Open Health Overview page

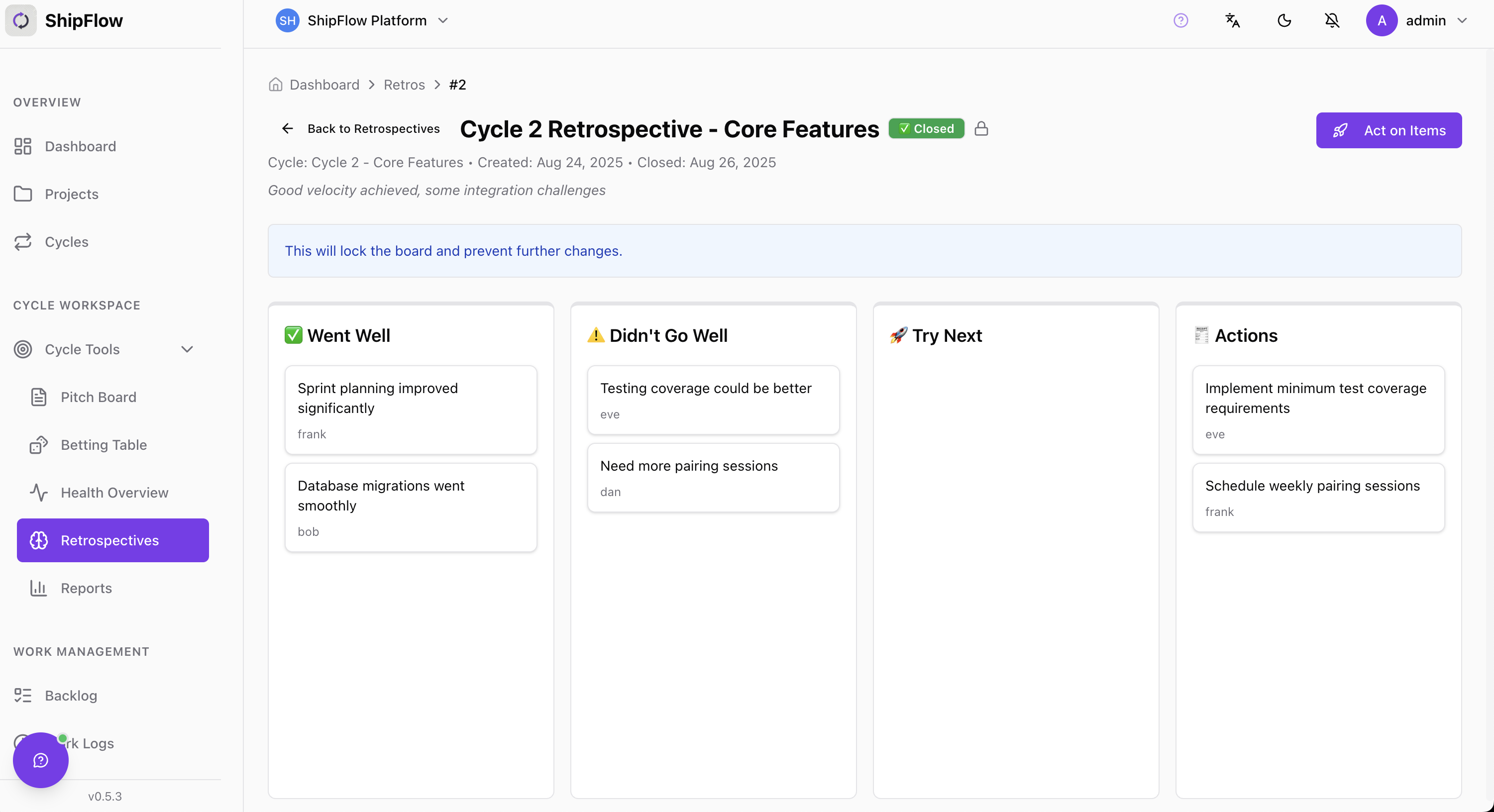[x=114, y=493]
